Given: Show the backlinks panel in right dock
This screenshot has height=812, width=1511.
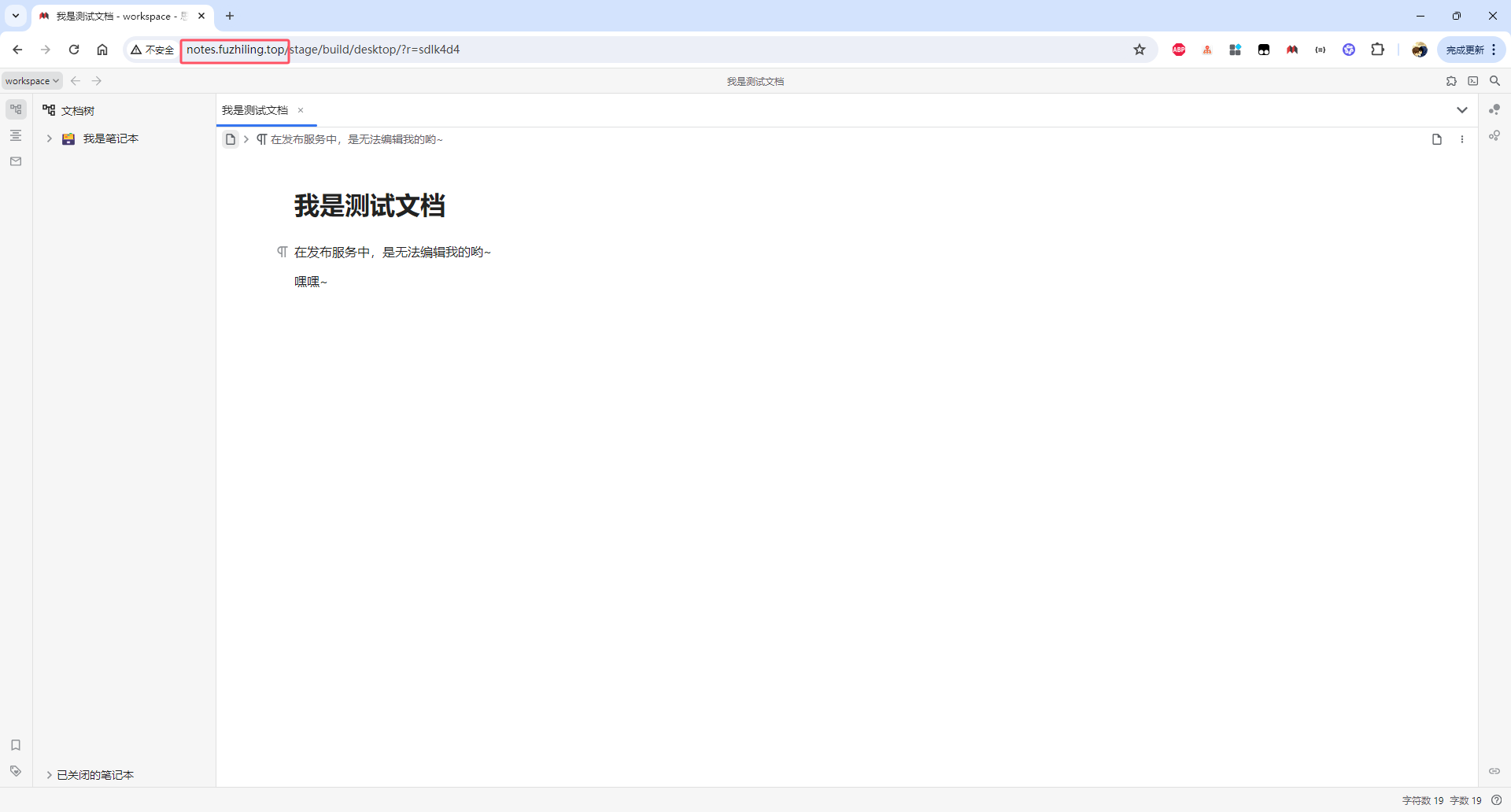Looking at the screenshot, I should point(1494,771).
